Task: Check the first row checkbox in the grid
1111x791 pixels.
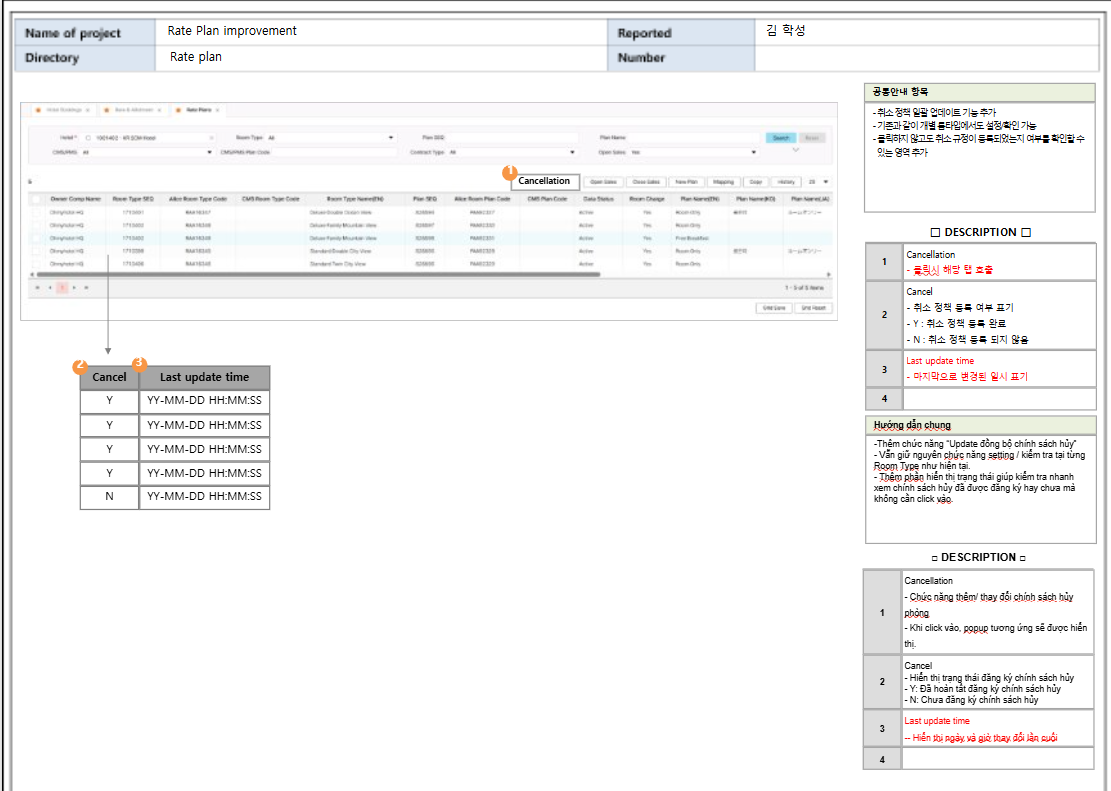Action: point(37,213)
